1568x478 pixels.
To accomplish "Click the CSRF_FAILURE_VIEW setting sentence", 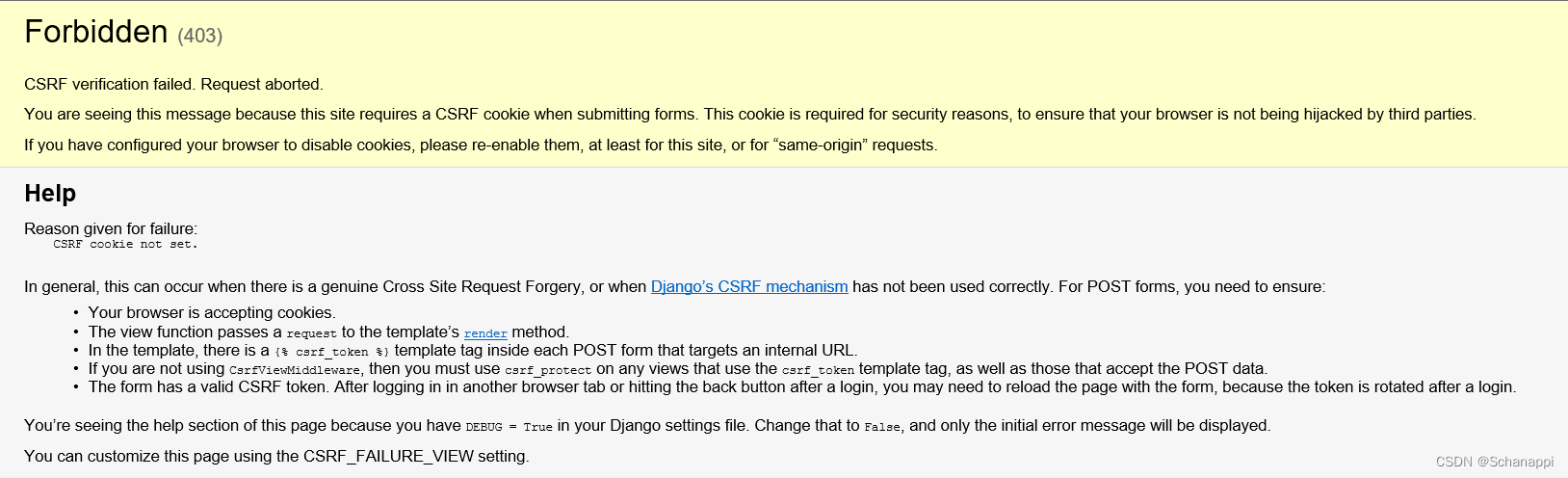I will [276, 456].
